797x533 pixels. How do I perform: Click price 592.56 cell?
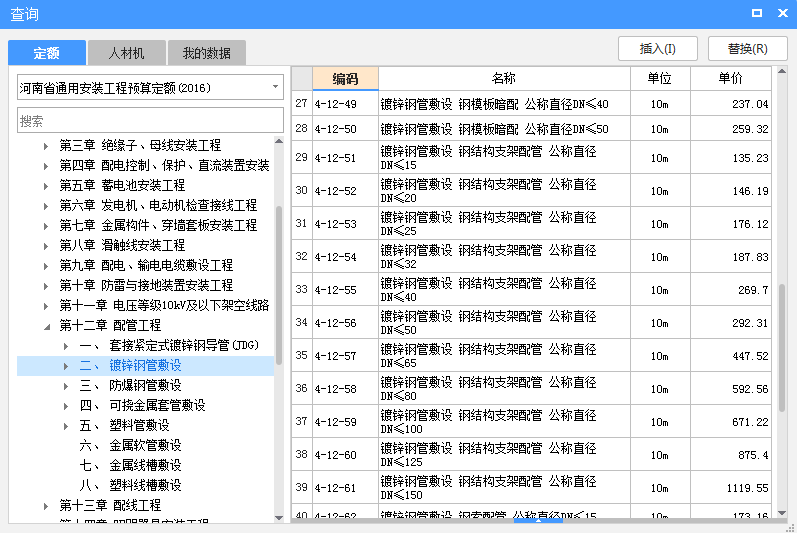point(730,389)
